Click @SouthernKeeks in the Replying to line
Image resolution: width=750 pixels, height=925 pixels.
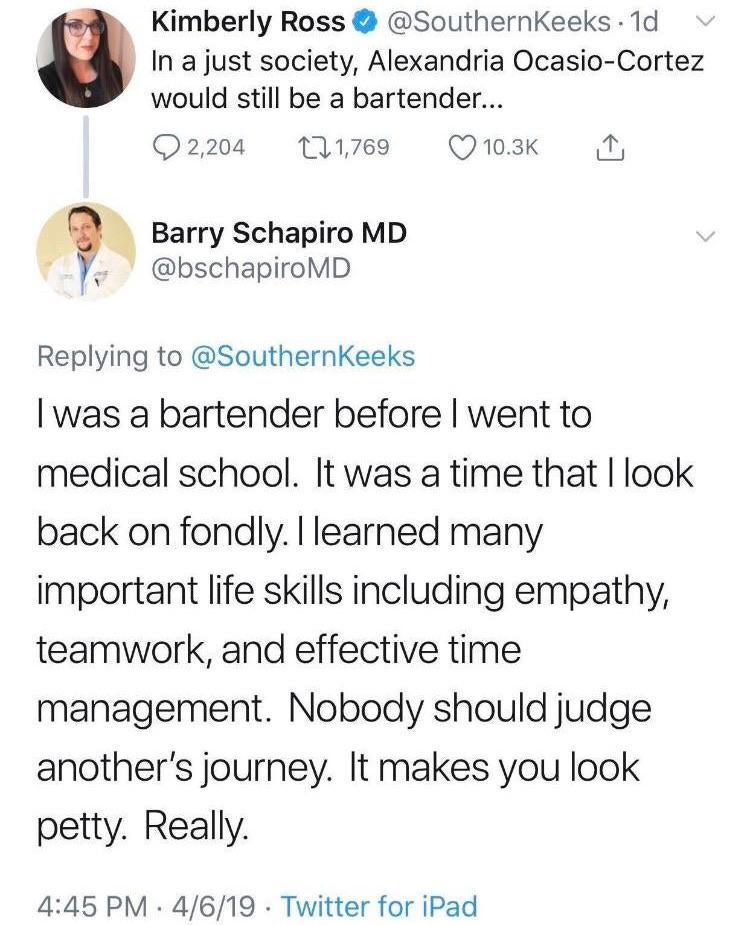[302, 356]
